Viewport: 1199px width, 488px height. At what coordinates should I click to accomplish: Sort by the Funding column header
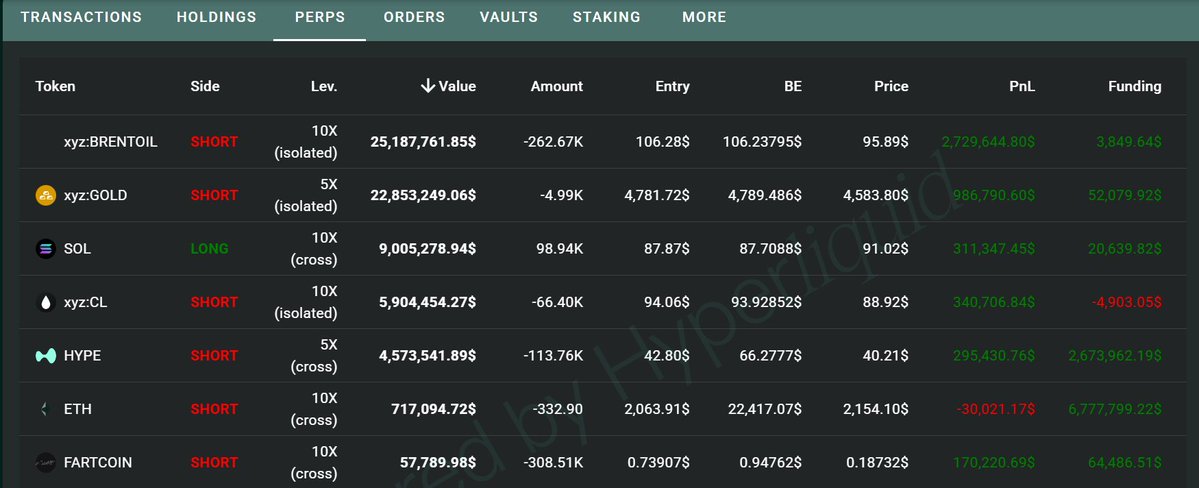coord(1134,86)
